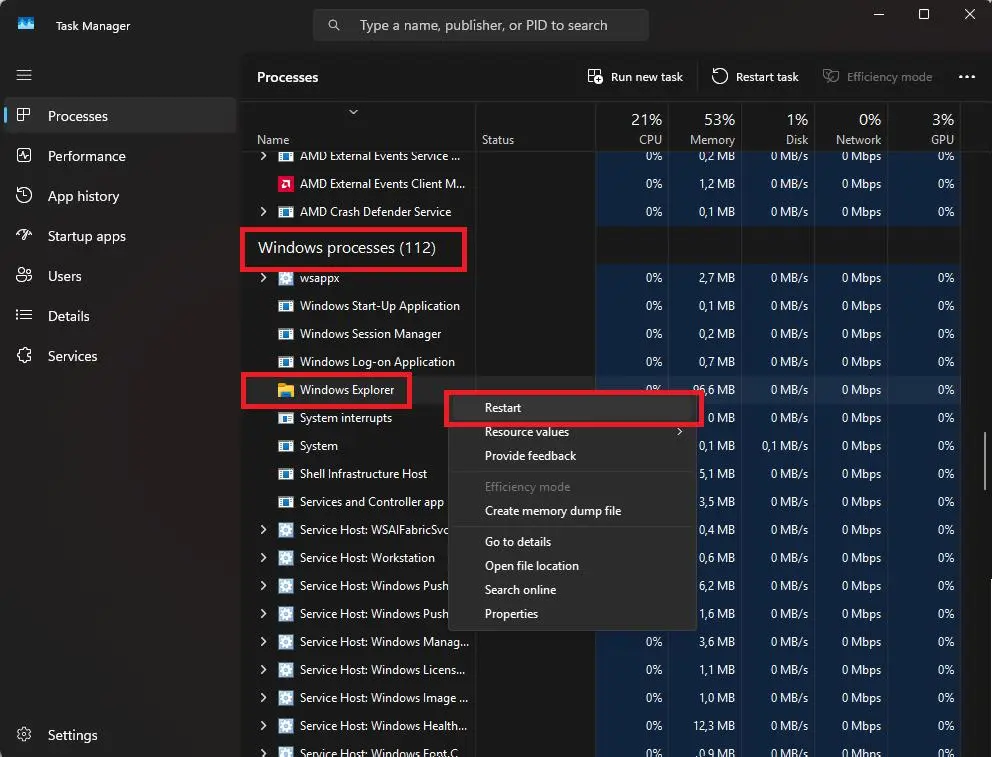Image resolution: width=992 pixels, height=757 pixels.
Task: Choose Open file location
Action: (573, 566)
